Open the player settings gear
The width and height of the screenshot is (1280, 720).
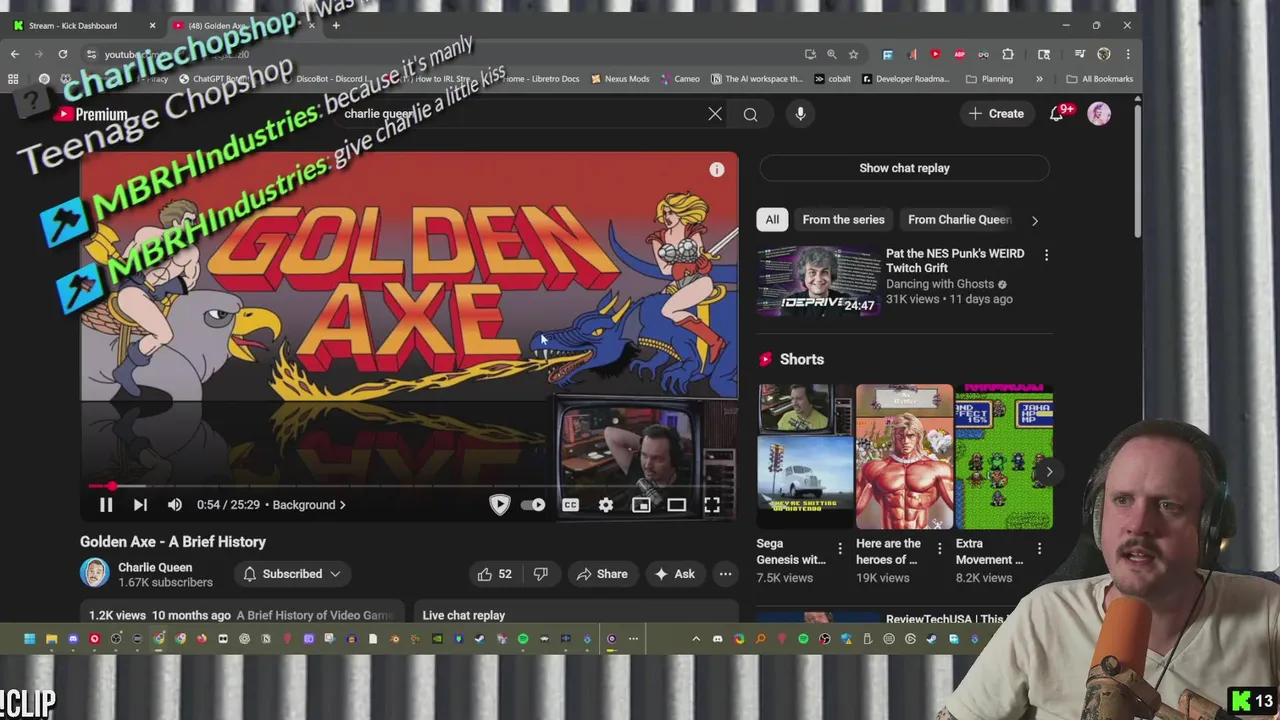[x=606, y=505]
